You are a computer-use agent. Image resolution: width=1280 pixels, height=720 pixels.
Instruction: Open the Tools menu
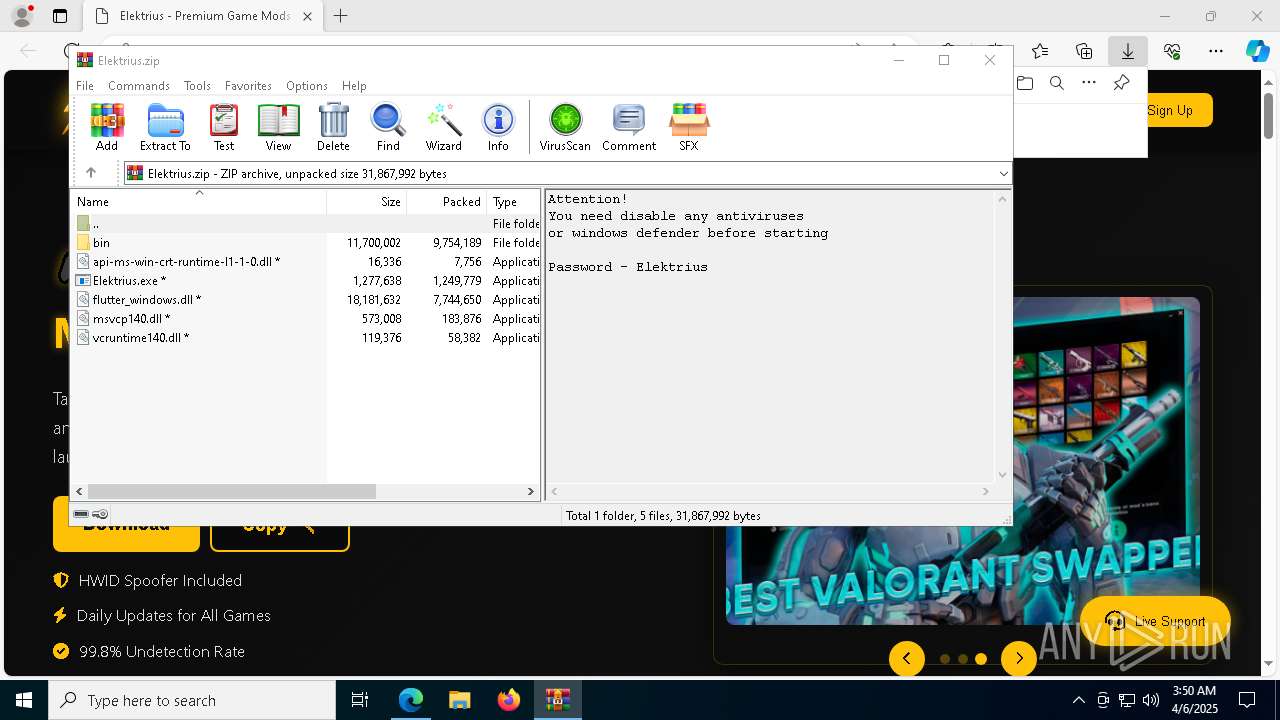pyautogui.click(x=197, y=86)
